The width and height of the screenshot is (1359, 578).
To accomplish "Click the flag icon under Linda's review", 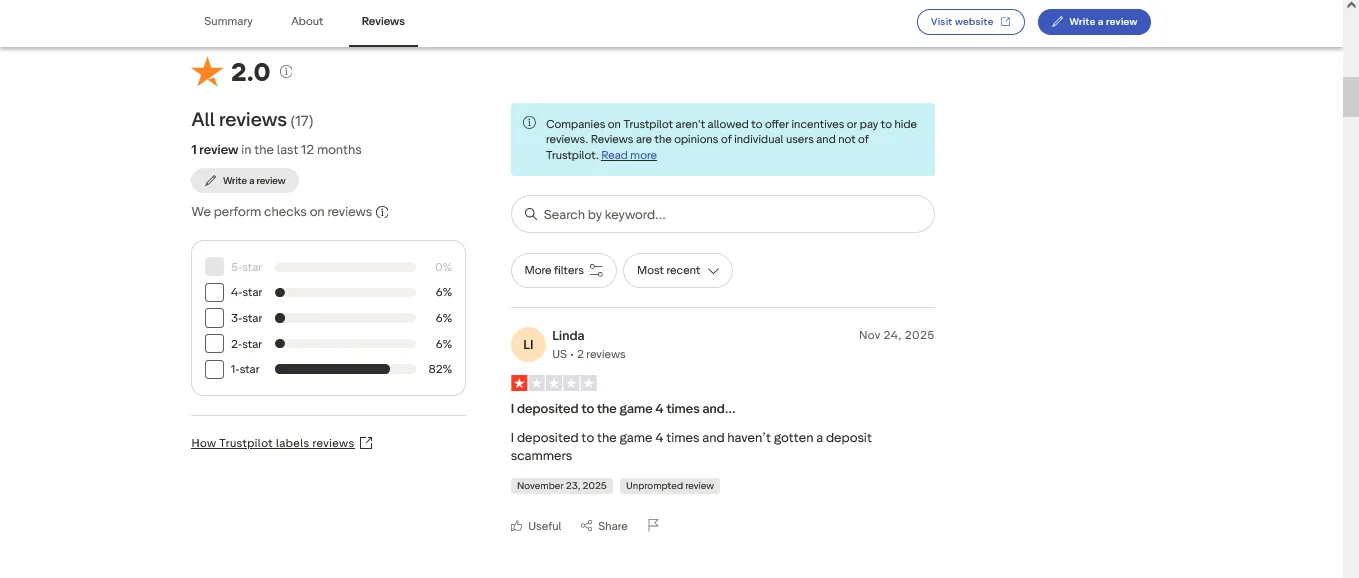I will point(653,526).
